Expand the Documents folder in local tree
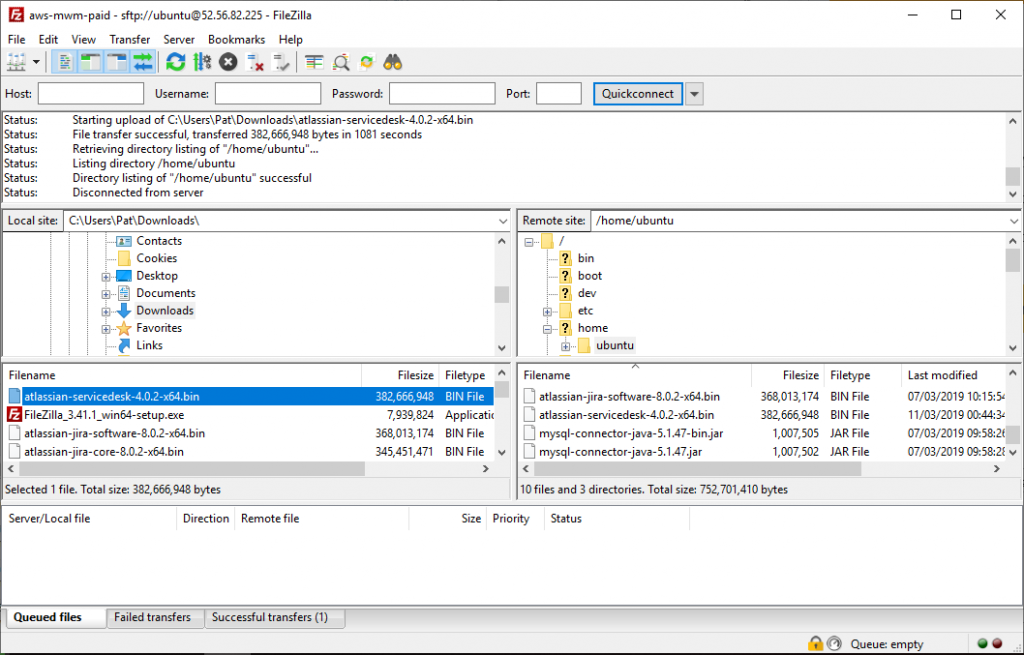Image resolution: width=1024 pixels, height=655 pixels. (x=106, y=294)
